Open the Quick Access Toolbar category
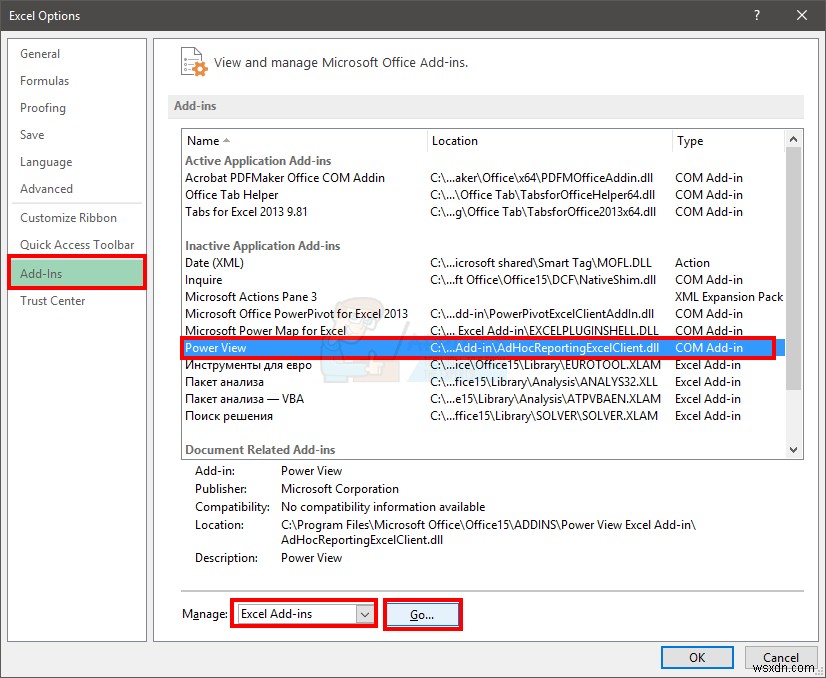The width and height of the screenshot is (826, 678). (77, 244)
